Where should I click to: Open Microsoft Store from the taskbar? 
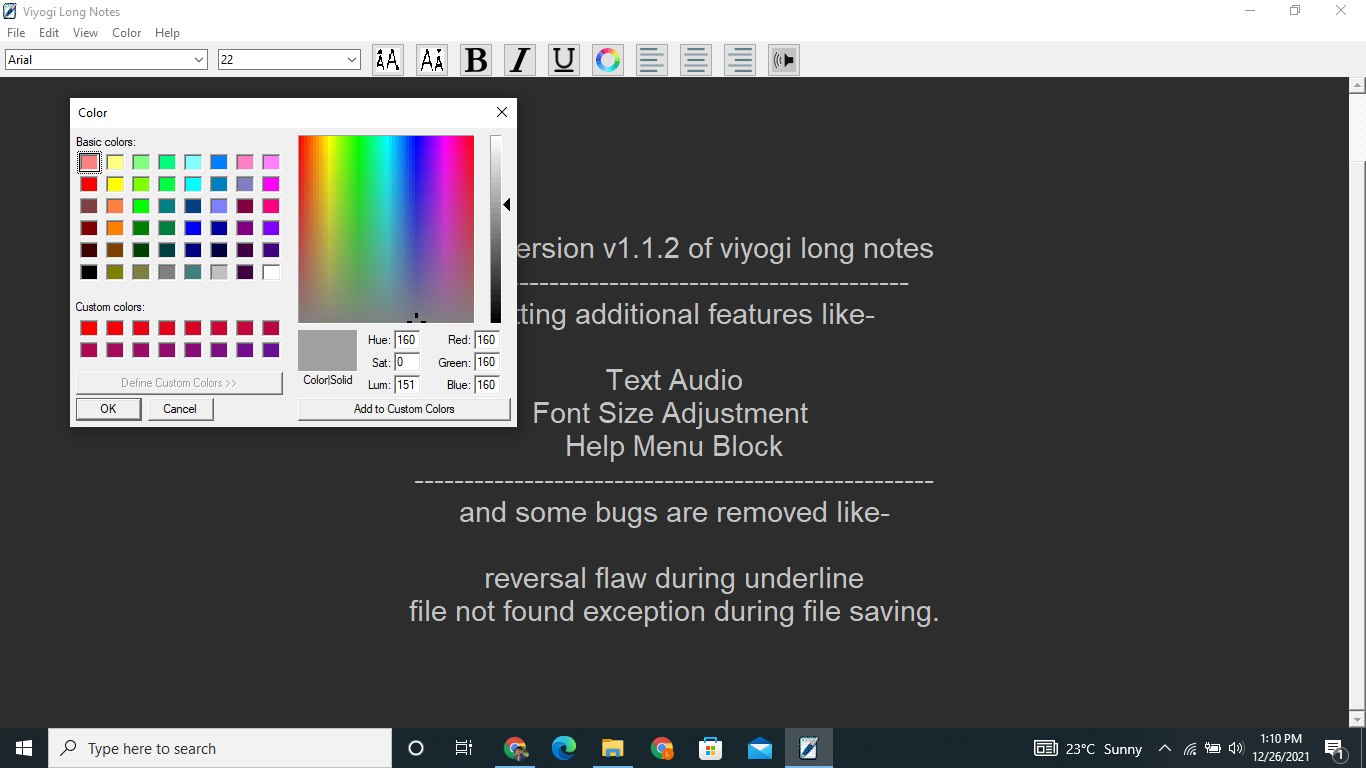pos(711,748)
